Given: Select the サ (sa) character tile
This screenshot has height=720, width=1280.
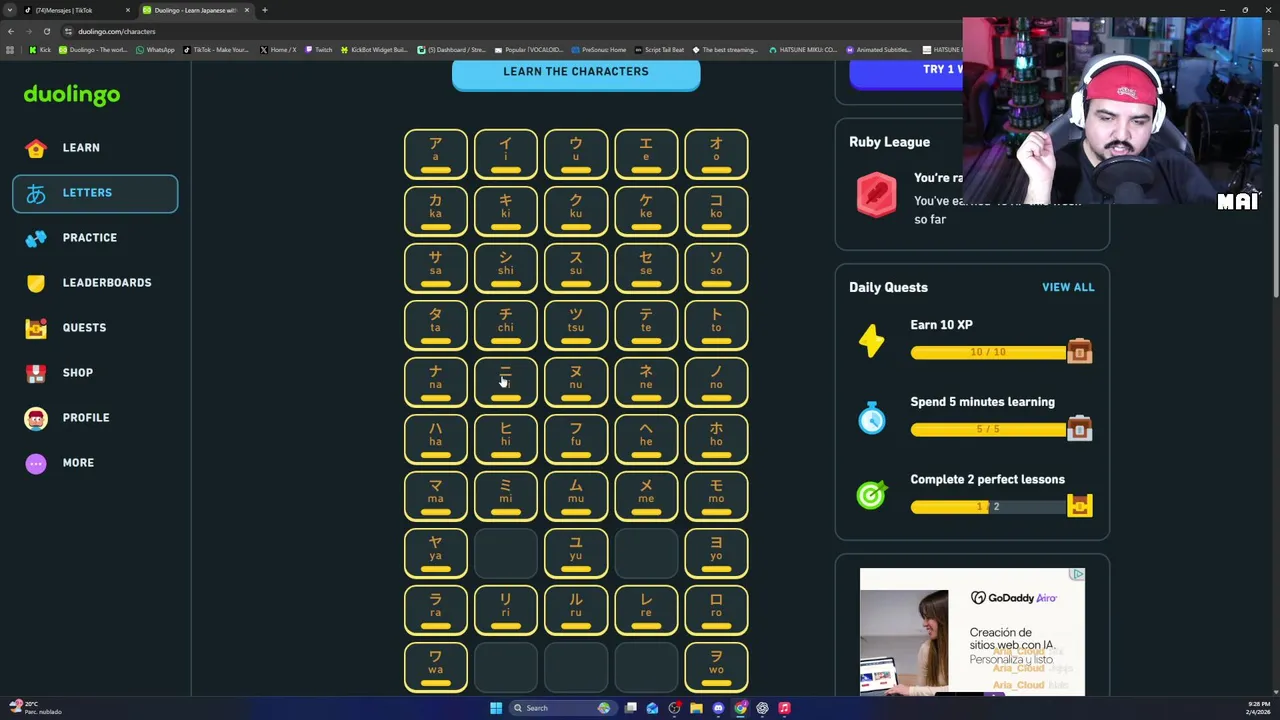Looking at the screenshot, I should pyautogui.click(x=435, y=268).
